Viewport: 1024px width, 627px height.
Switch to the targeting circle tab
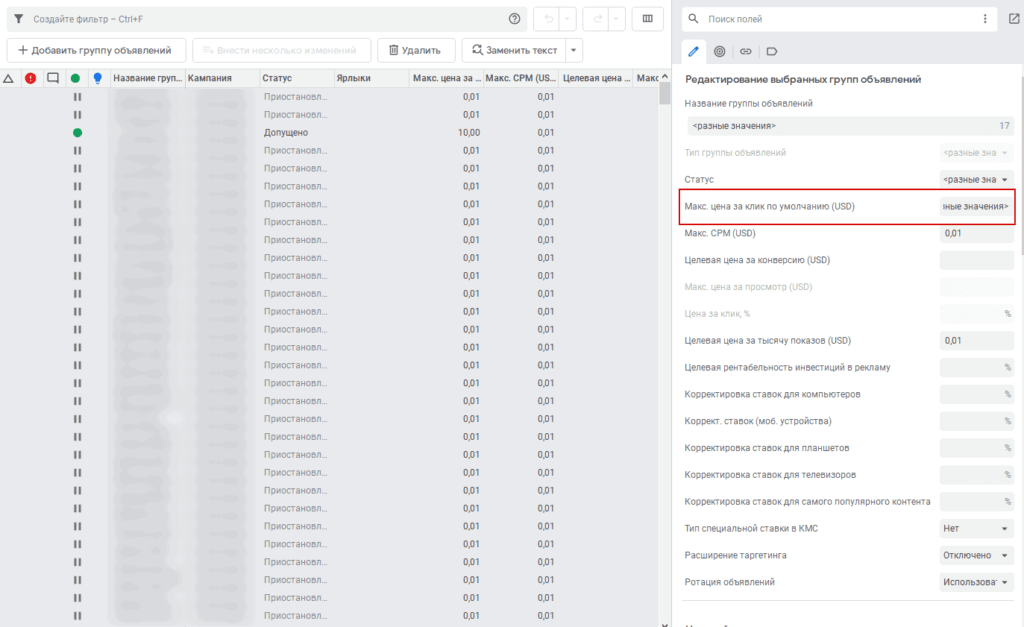(x=719, y=51)
